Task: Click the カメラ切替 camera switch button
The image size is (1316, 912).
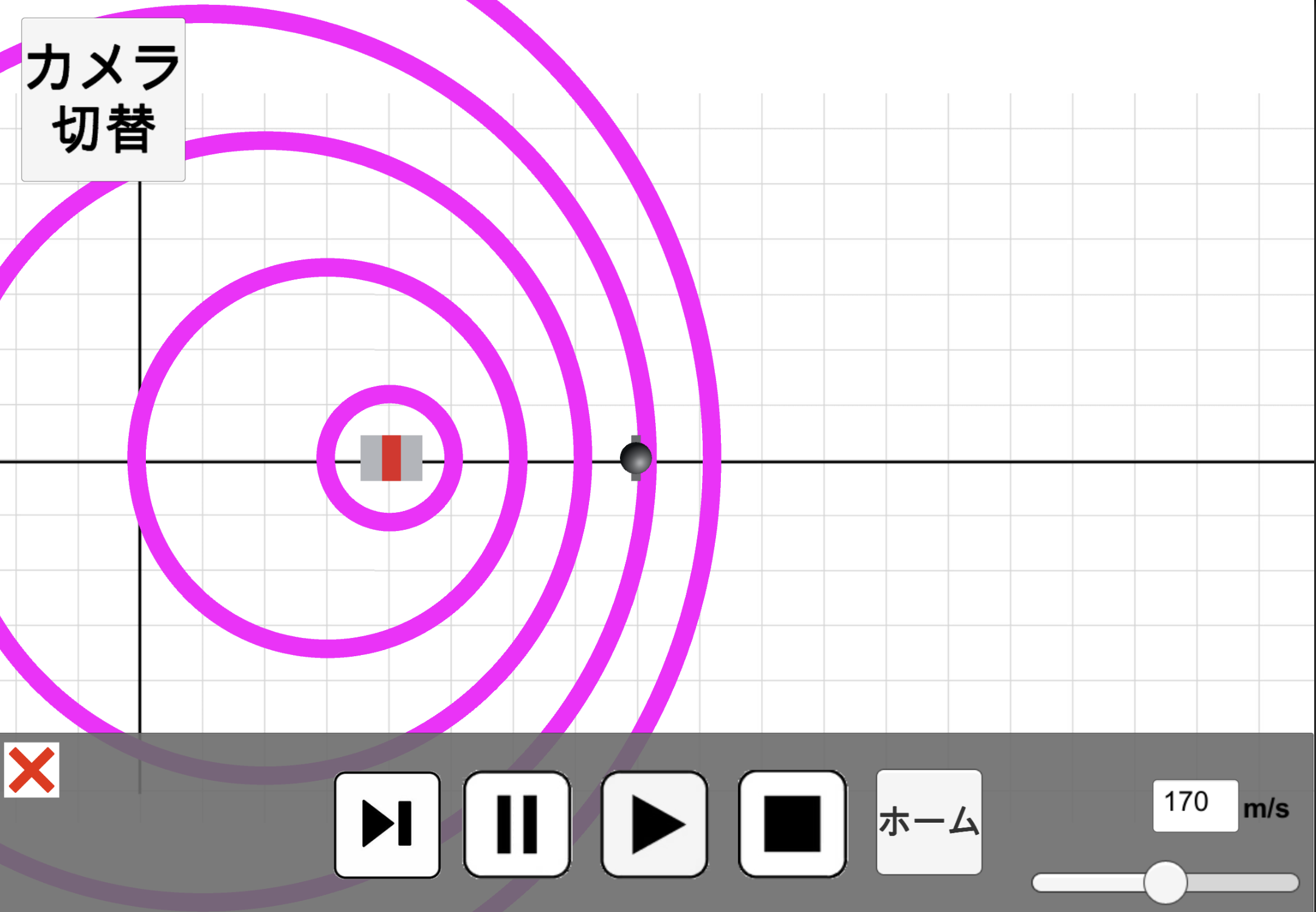Action: 103,100
